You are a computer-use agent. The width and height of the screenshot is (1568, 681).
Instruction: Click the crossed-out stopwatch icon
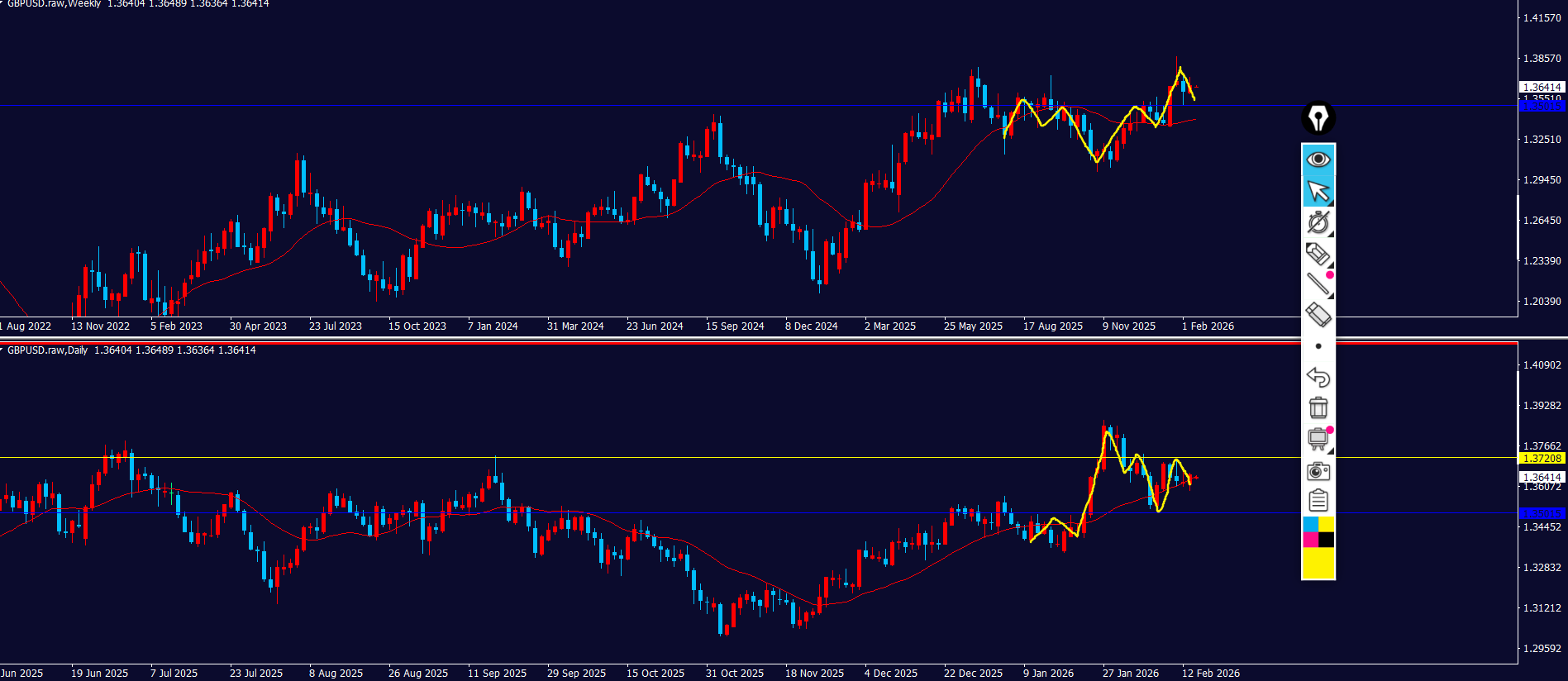[1318, 222]
